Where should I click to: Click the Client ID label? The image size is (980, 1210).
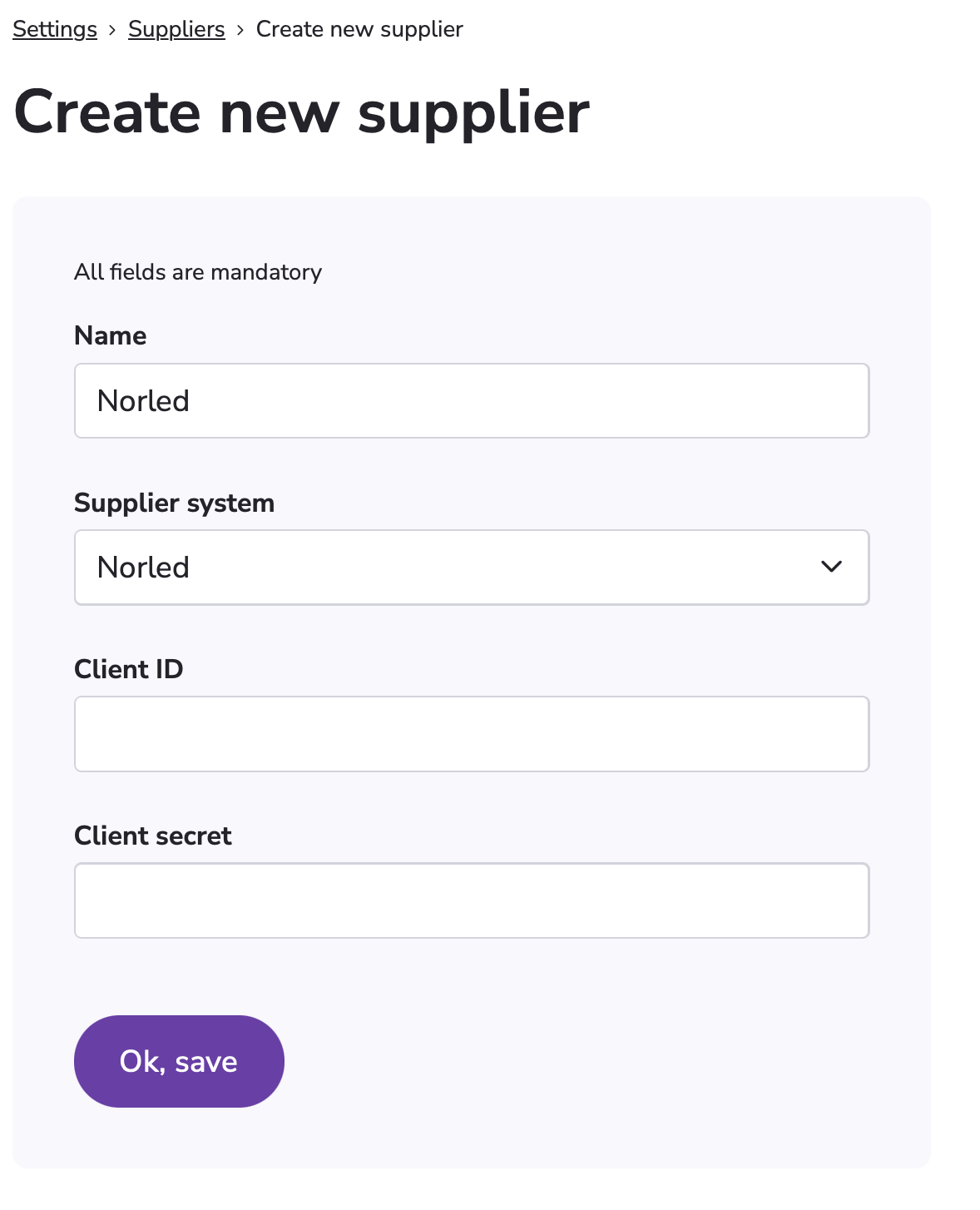(128, 669)
